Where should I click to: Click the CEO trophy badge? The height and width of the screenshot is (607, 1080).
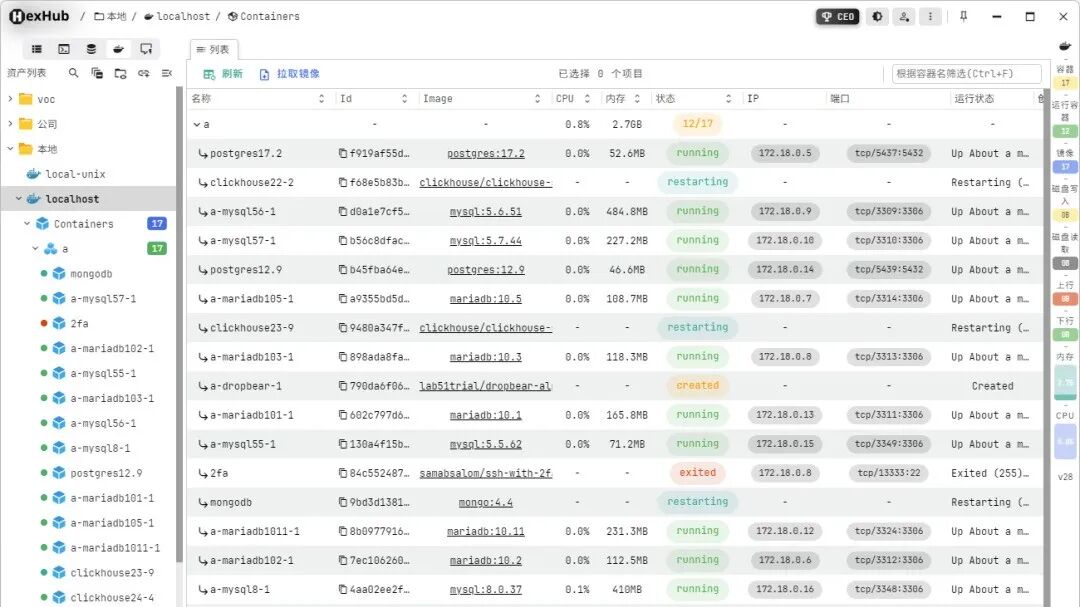coord(838,17)
